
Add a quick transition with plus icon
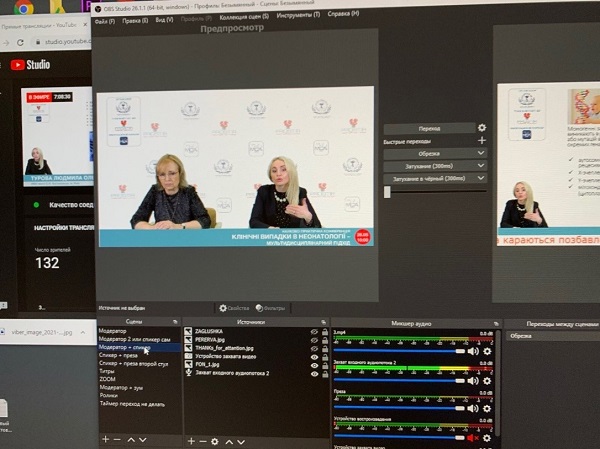coord(482,140)
